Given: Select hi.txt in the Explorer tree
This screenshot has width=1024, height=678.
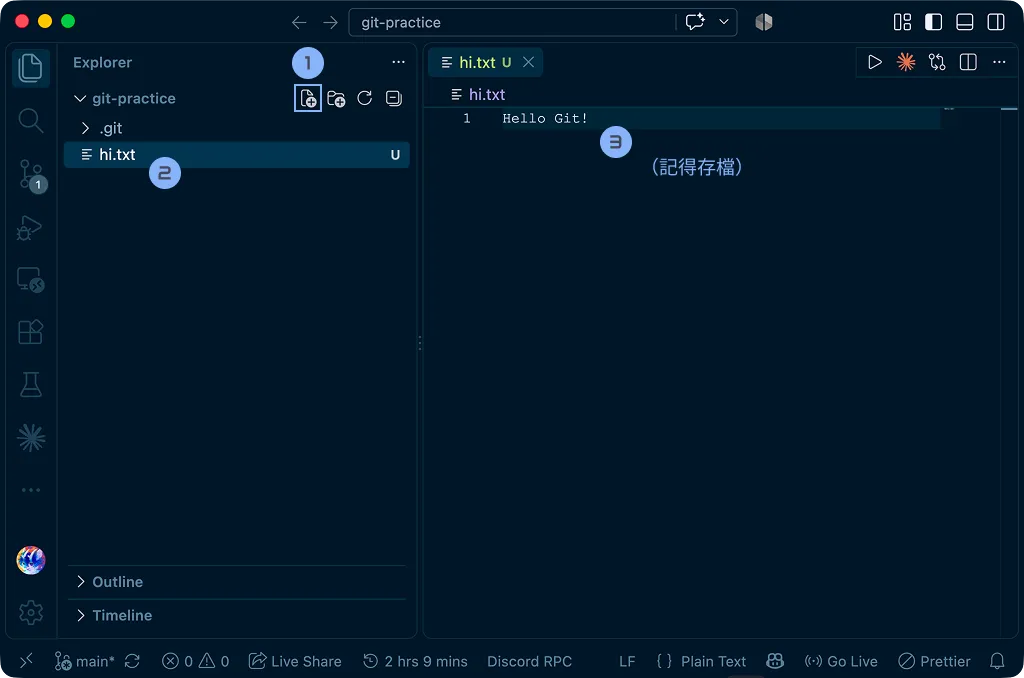Looking at the screenshot, I should click(236, 155).
